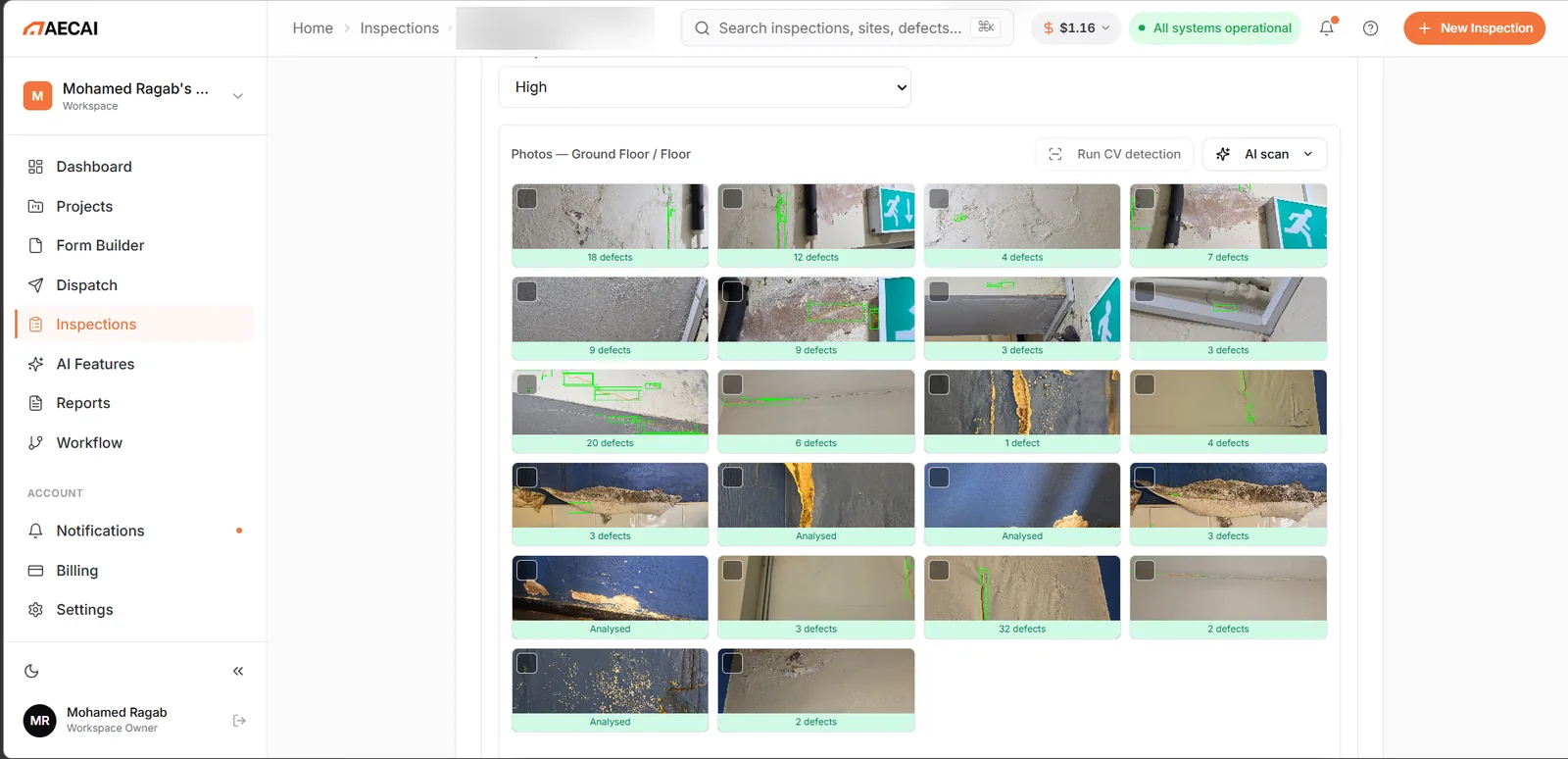The image size is (1568, 759).
Task: Click the AI Features sparkle icon
Action: 36,364
